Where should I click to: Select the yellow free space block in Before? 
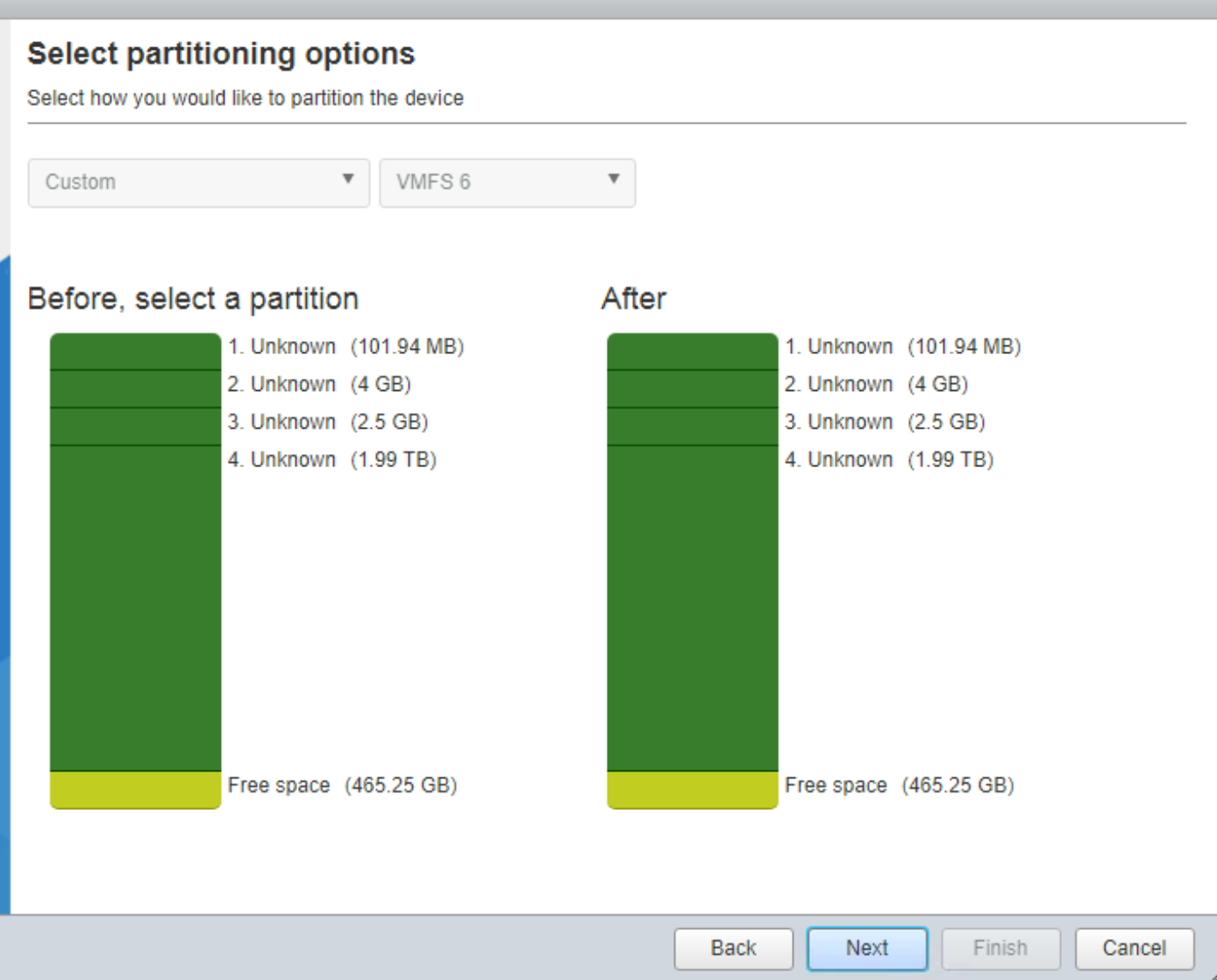135,790
